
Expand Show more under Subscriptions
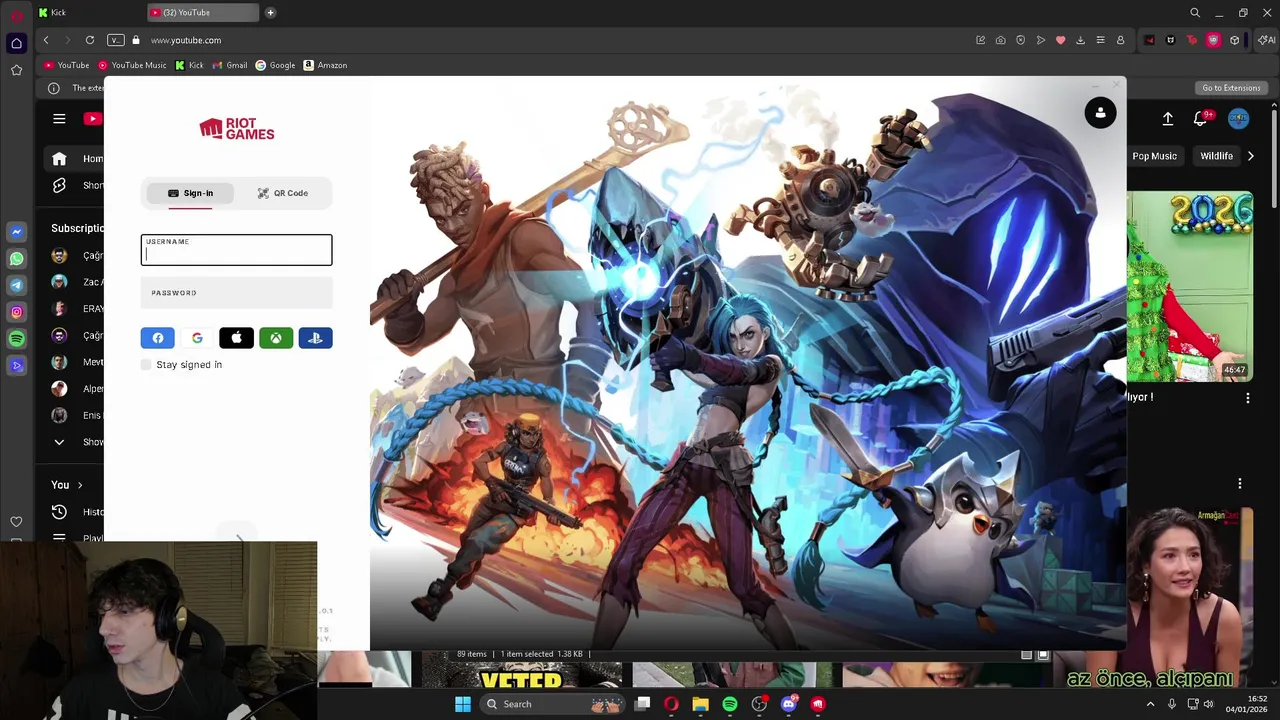pos(78,442)
